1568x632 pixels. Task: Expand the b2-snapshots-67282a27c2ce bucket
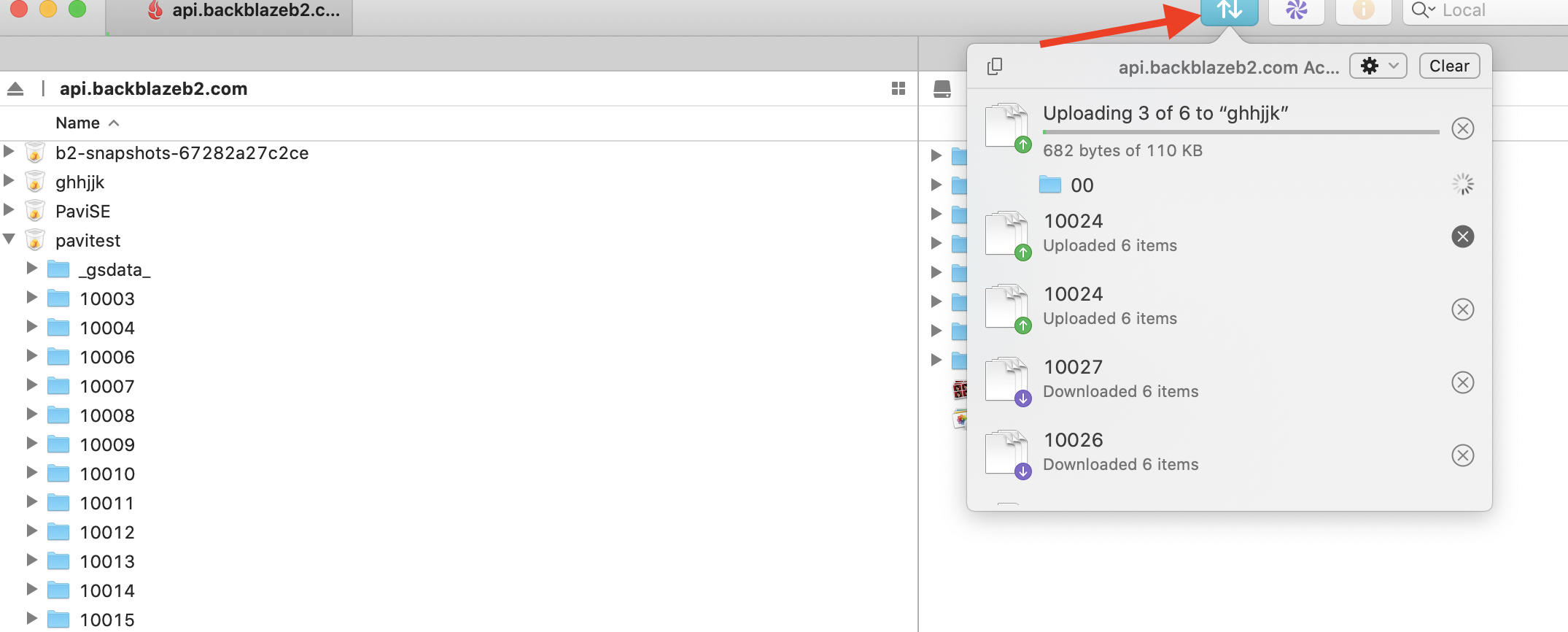tap(9, 151)
